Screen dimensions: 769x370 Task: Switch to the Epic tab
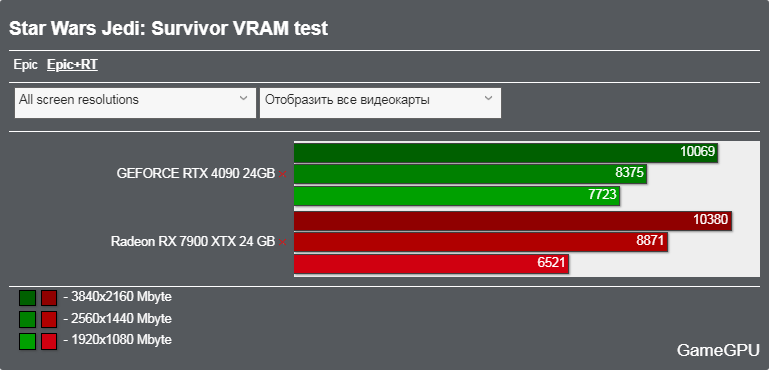coord(26,65)
